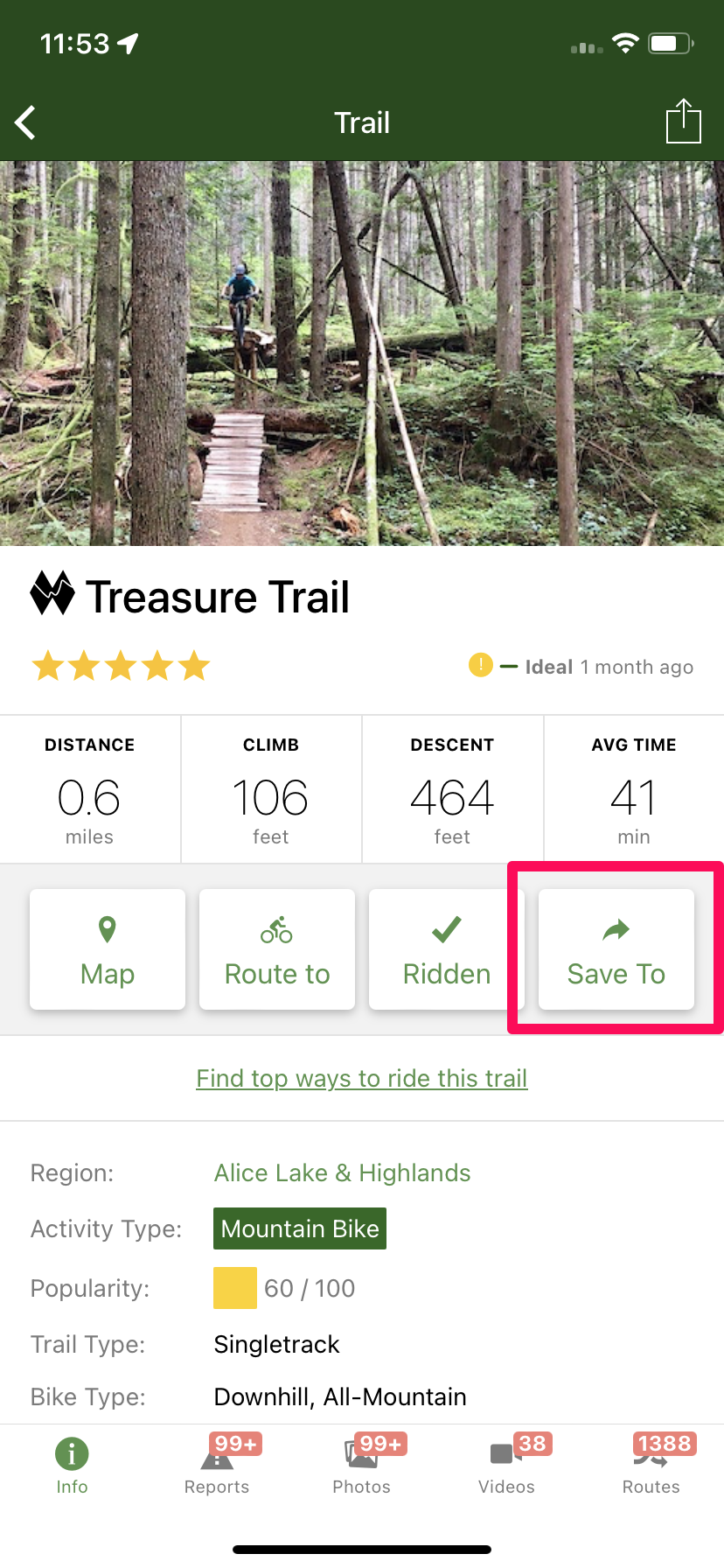Go back using the top-left chevron
The image size is (724, 1568).
[25, 122]
